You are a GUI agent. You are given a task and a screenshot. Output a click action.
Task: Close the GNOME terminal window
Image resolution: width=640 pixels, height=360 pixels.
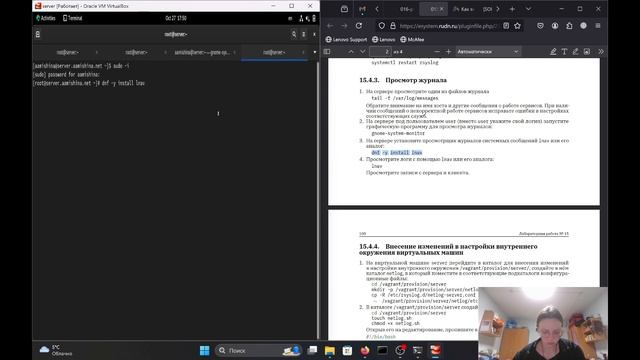pyautogui.click(x=314, y=34)
